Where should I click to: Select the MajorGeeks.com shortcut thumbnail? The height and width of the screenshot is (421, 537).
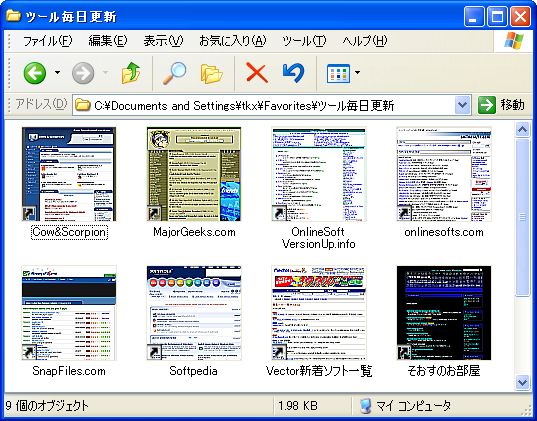pos(194,174)
